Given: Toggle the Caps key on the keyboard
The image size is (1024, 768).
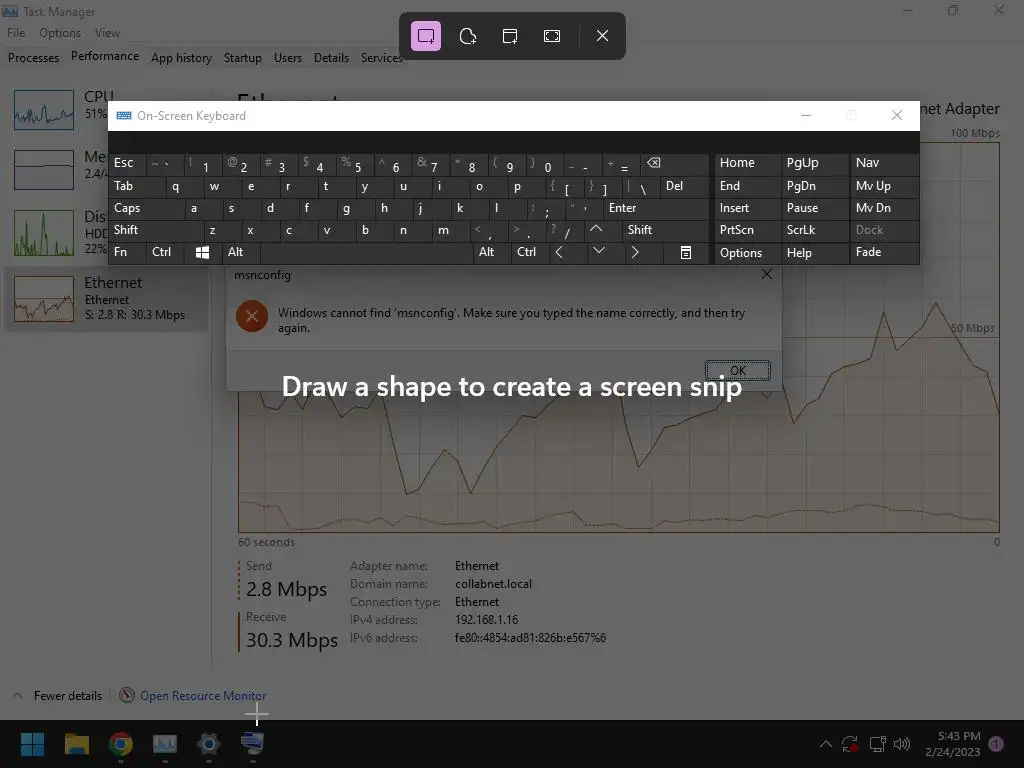Looking at the screenshot, I should [148, 208].
